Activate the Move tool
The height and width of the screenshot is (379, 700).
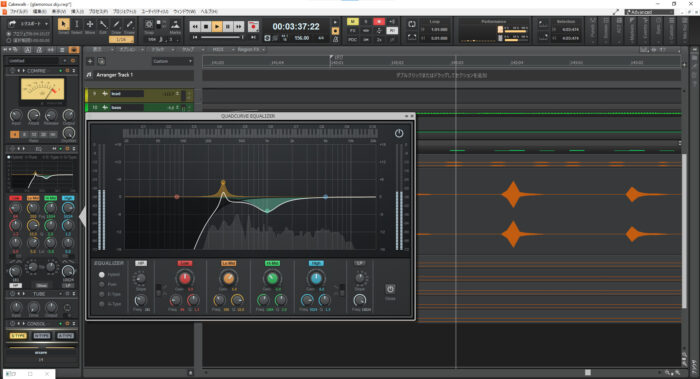(90, 24)
